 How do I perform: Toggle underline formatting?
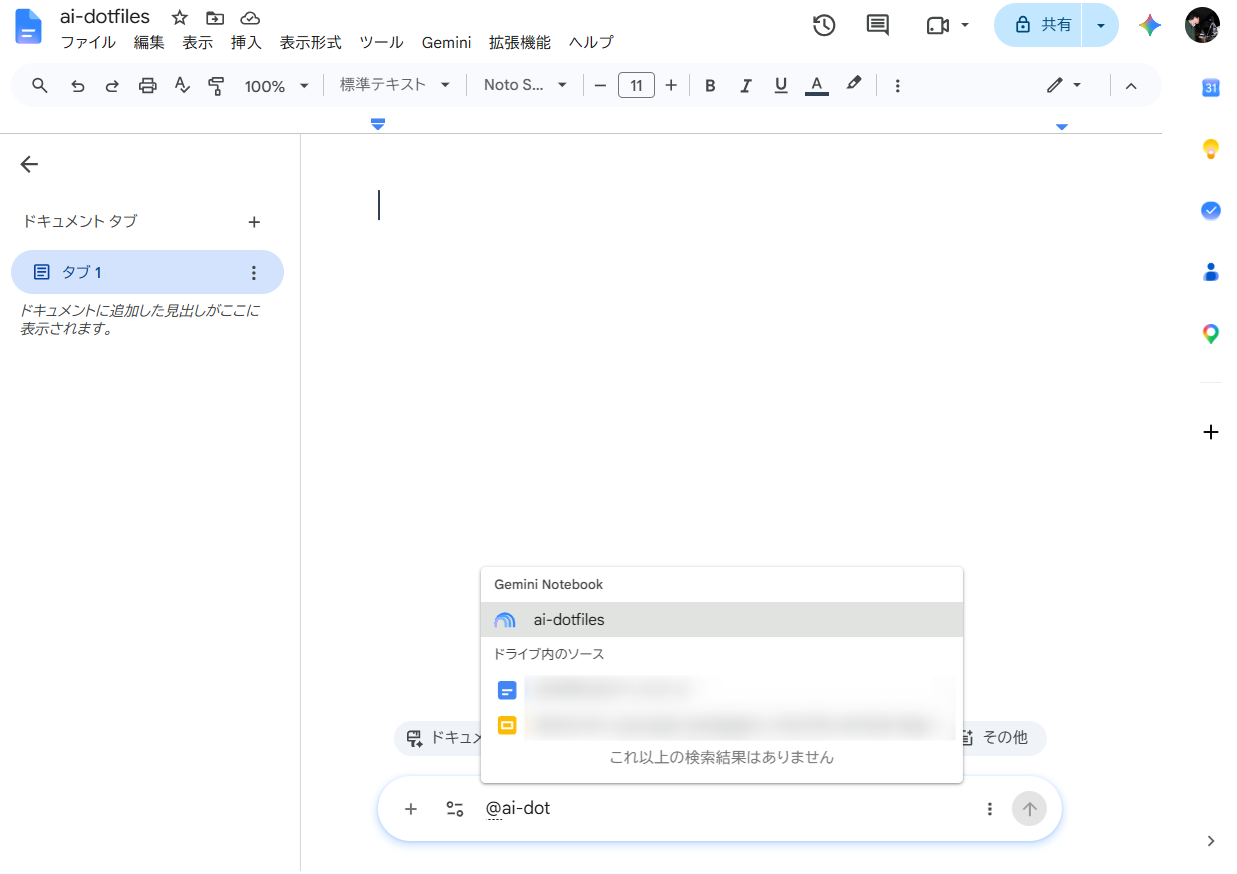pos(781,86)
